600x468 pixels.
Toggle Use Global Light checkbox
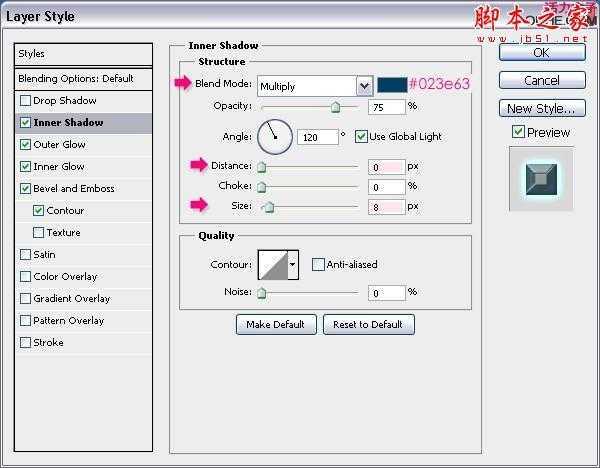[361, 136]
